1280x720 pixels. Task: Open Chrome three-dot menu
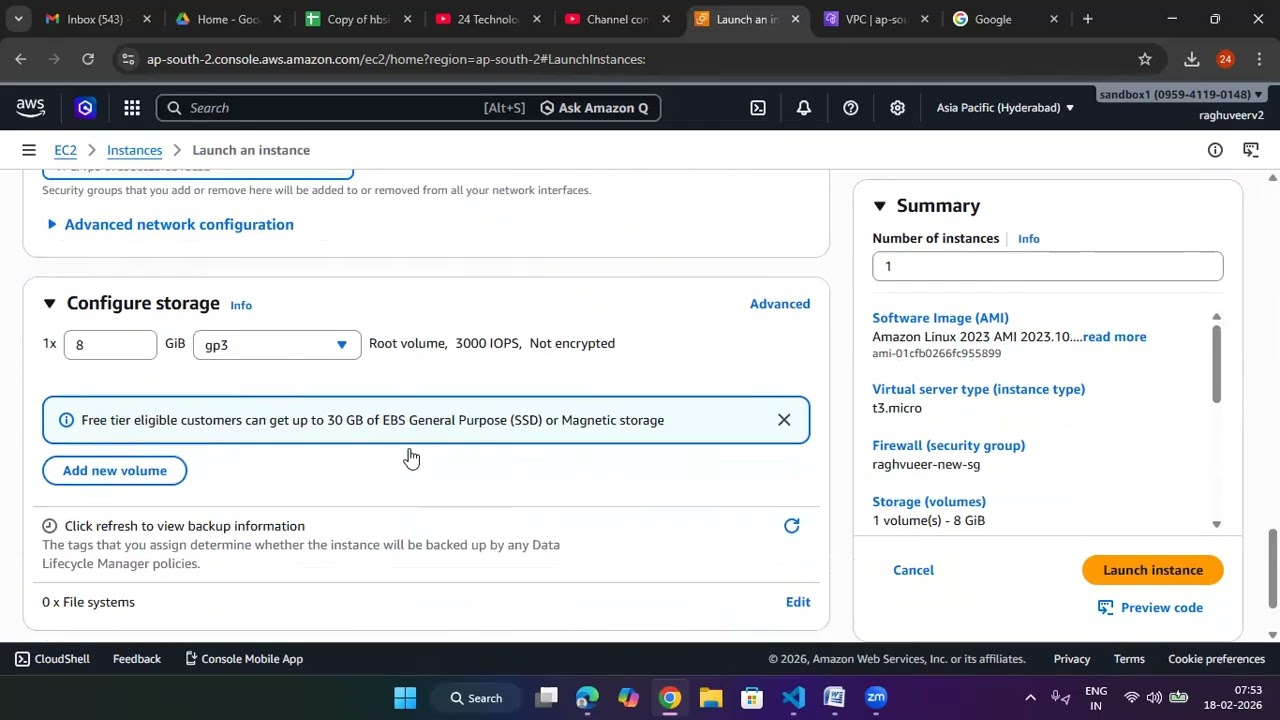(1260, 59)
